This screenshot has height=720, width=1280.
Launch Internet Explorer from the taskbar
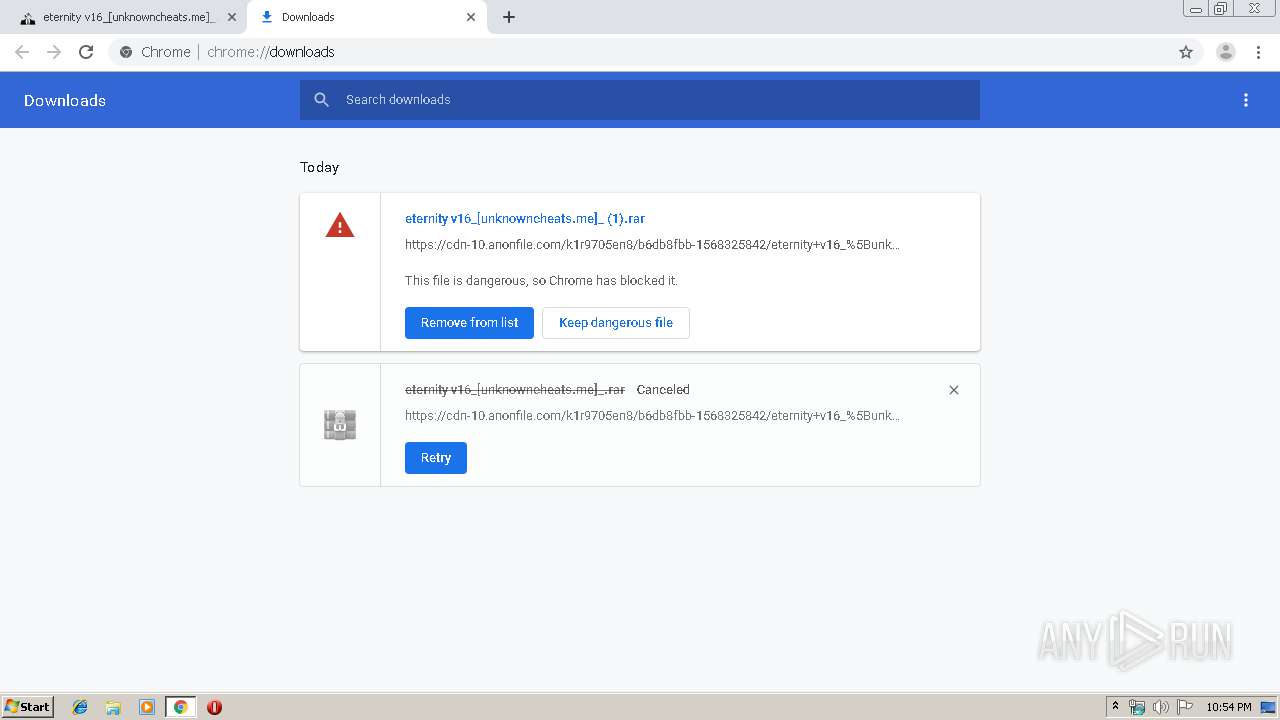(80, 707)
